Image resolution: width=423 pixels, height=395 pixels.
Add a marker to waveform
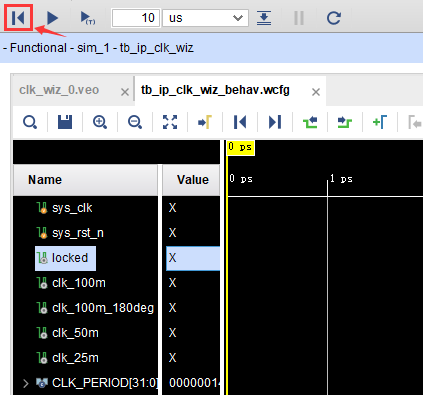(380, 122)
